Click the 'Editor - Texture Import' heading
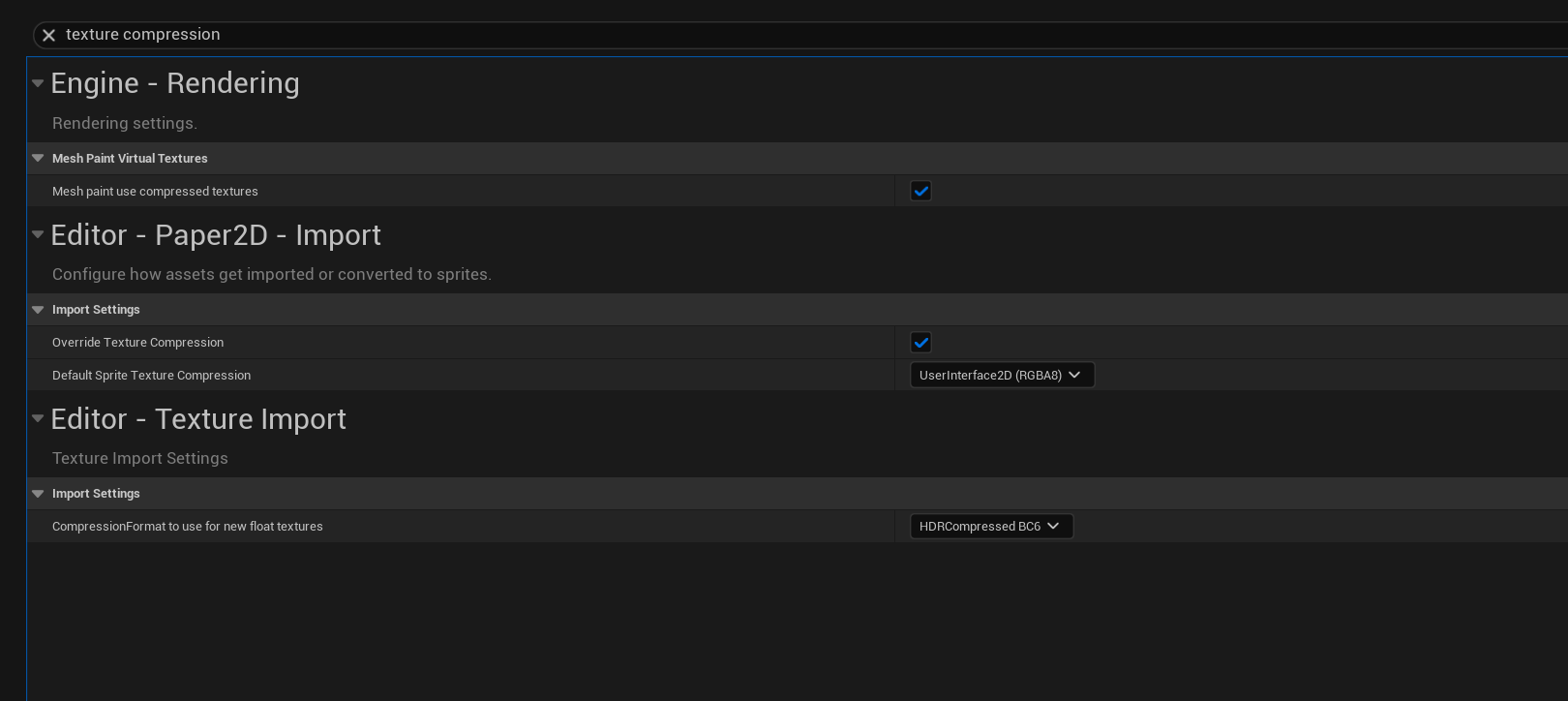Image resolution: width=1568 pixels, height=701 pixels. (198, 419)
